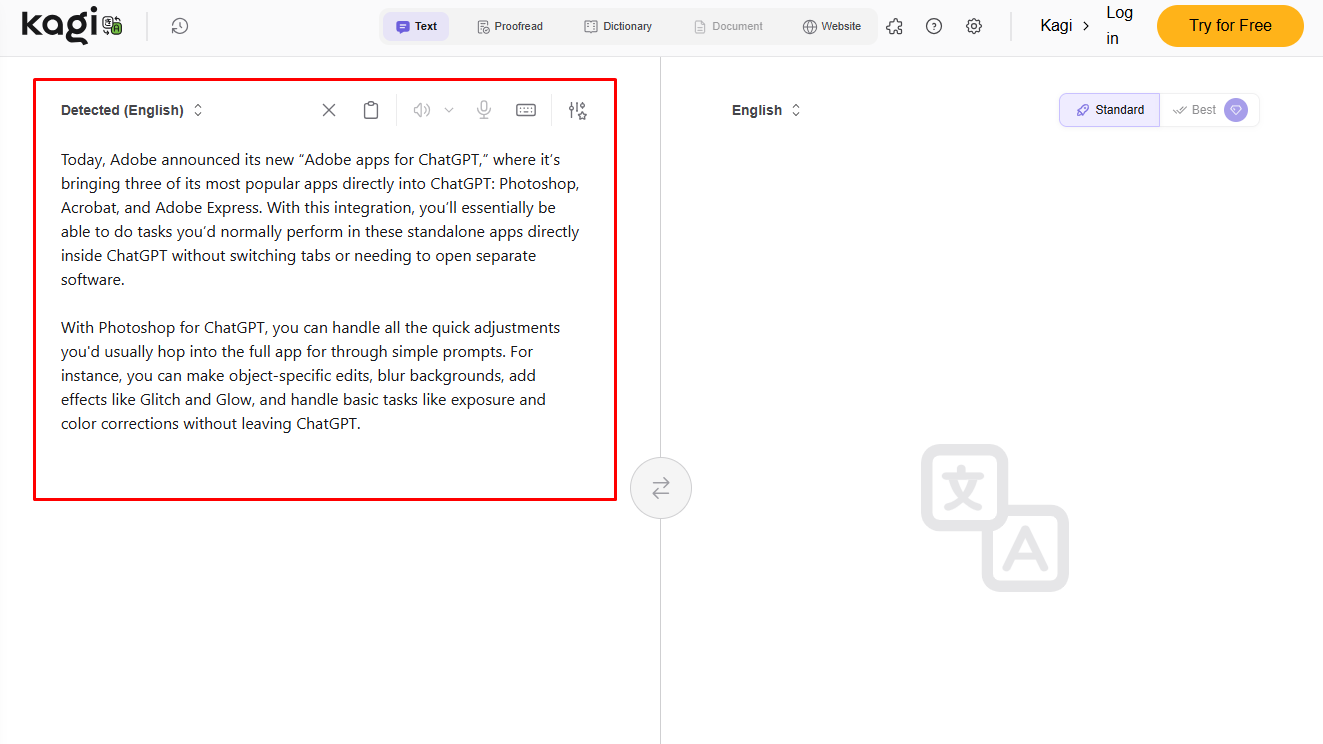
Task: Paste text from clipboard icon
Action: 371,110
